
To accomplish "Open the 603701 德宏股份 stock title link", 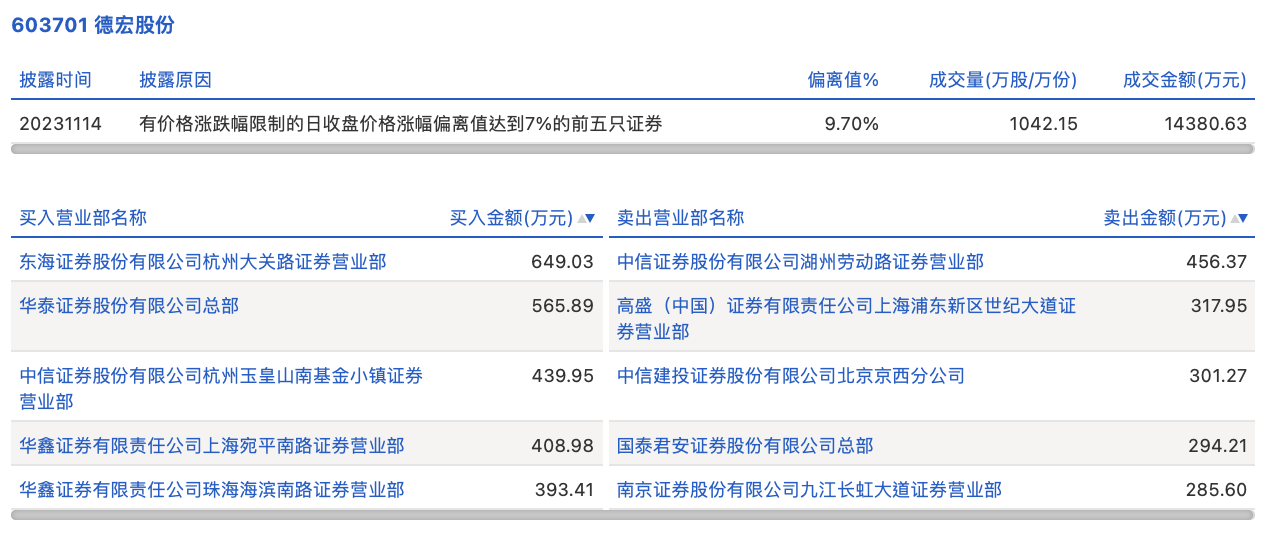I will 93,26.
